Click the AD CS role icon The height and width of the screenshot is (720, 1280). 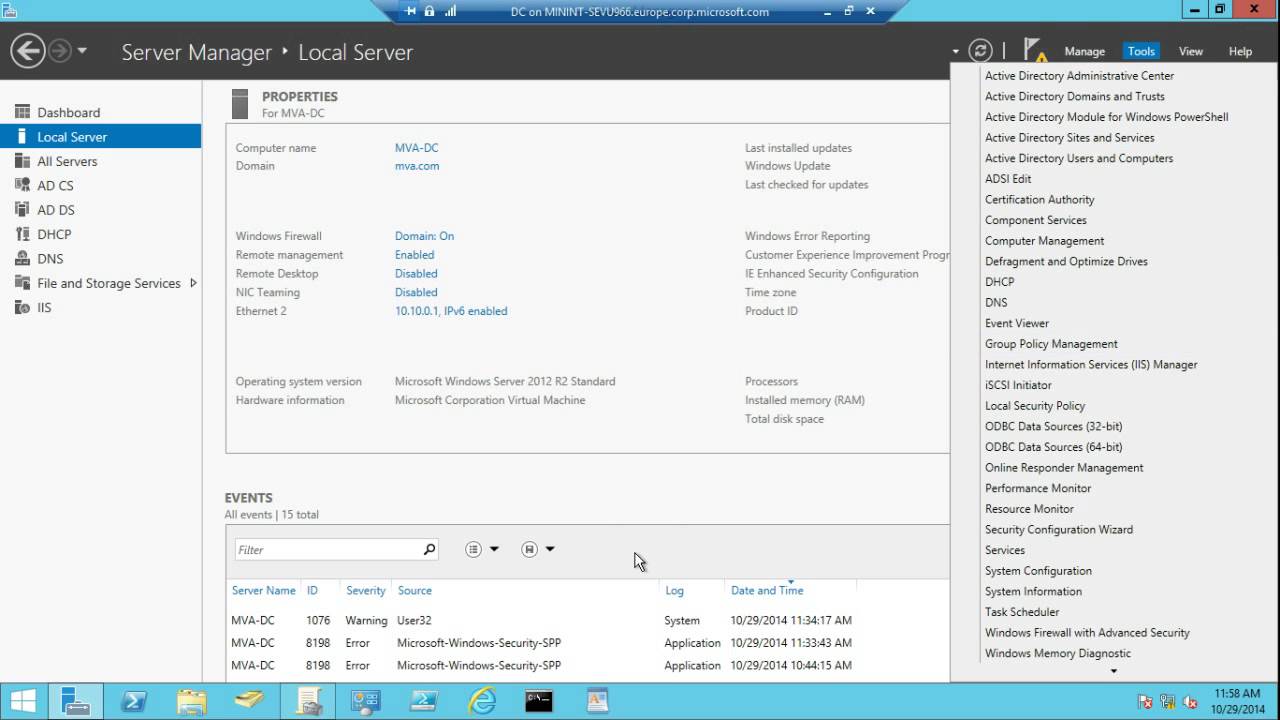tap(22, 185)
